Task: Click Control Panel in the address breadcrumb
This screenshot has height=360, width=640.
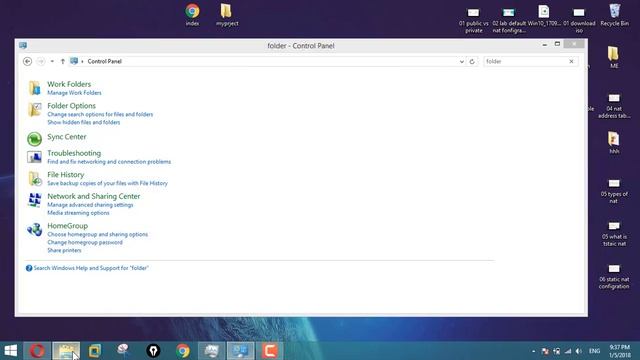Action: pos(104,61)
